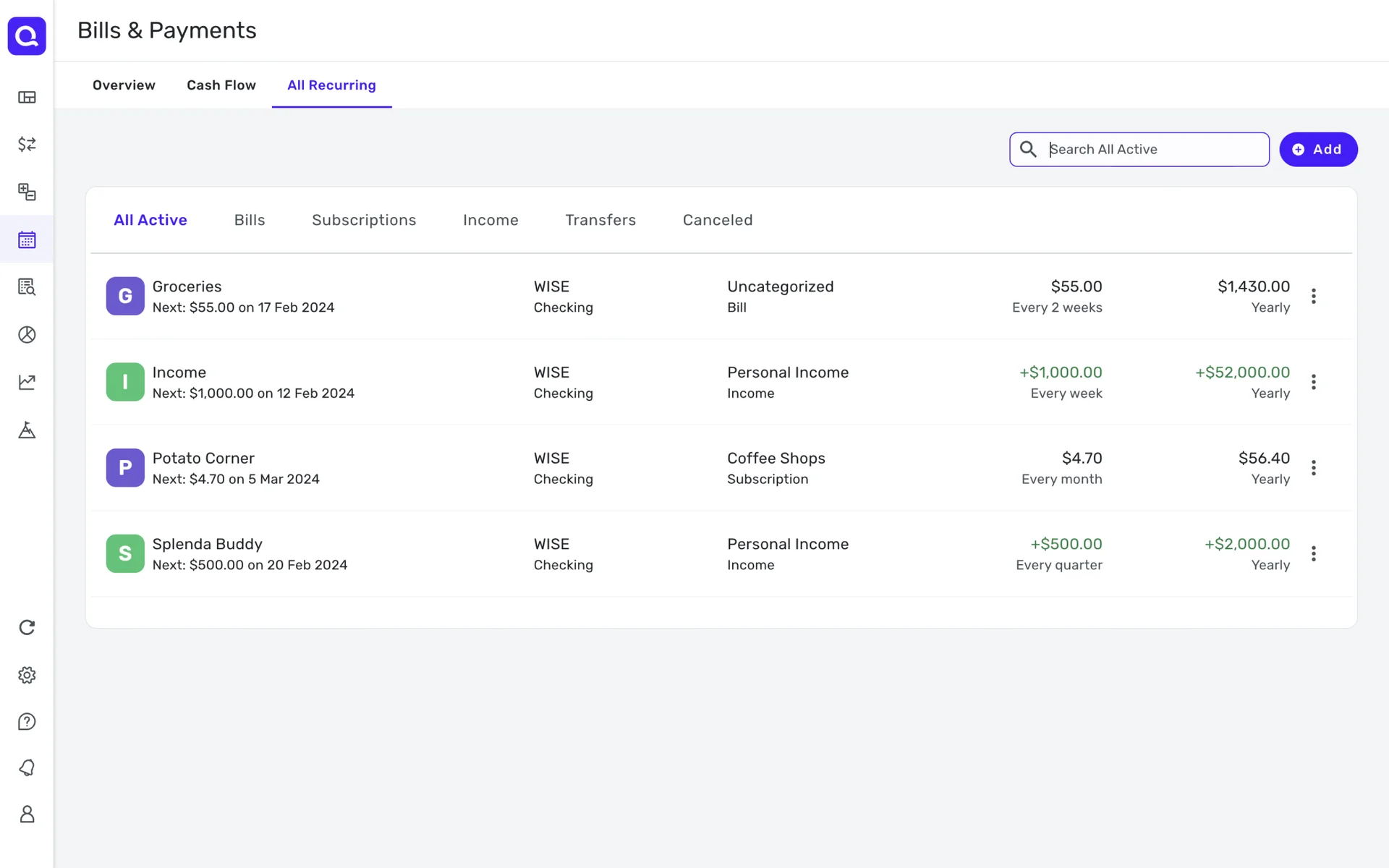Open the help question mark icon
The width and height of the screenshot is (1389, 868).
pos(27,722)
